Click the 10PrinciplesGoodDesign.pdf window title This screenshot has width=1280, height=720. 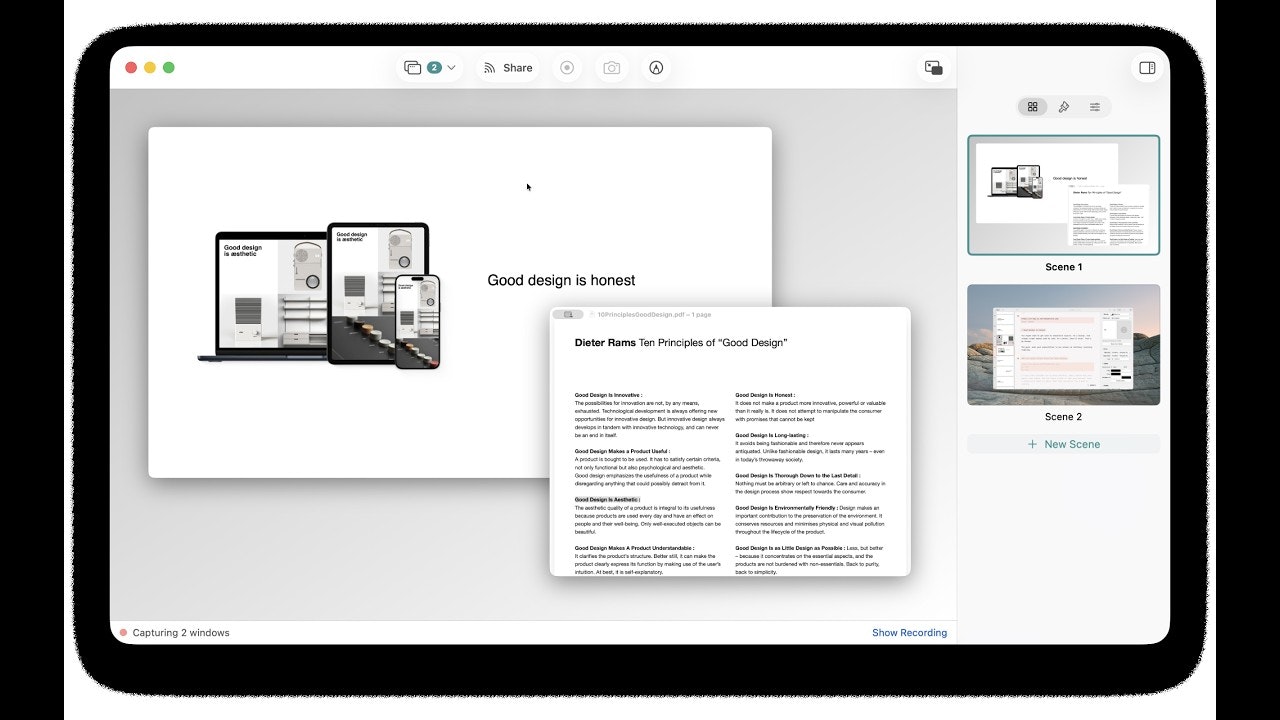click(x=654, y=314)
